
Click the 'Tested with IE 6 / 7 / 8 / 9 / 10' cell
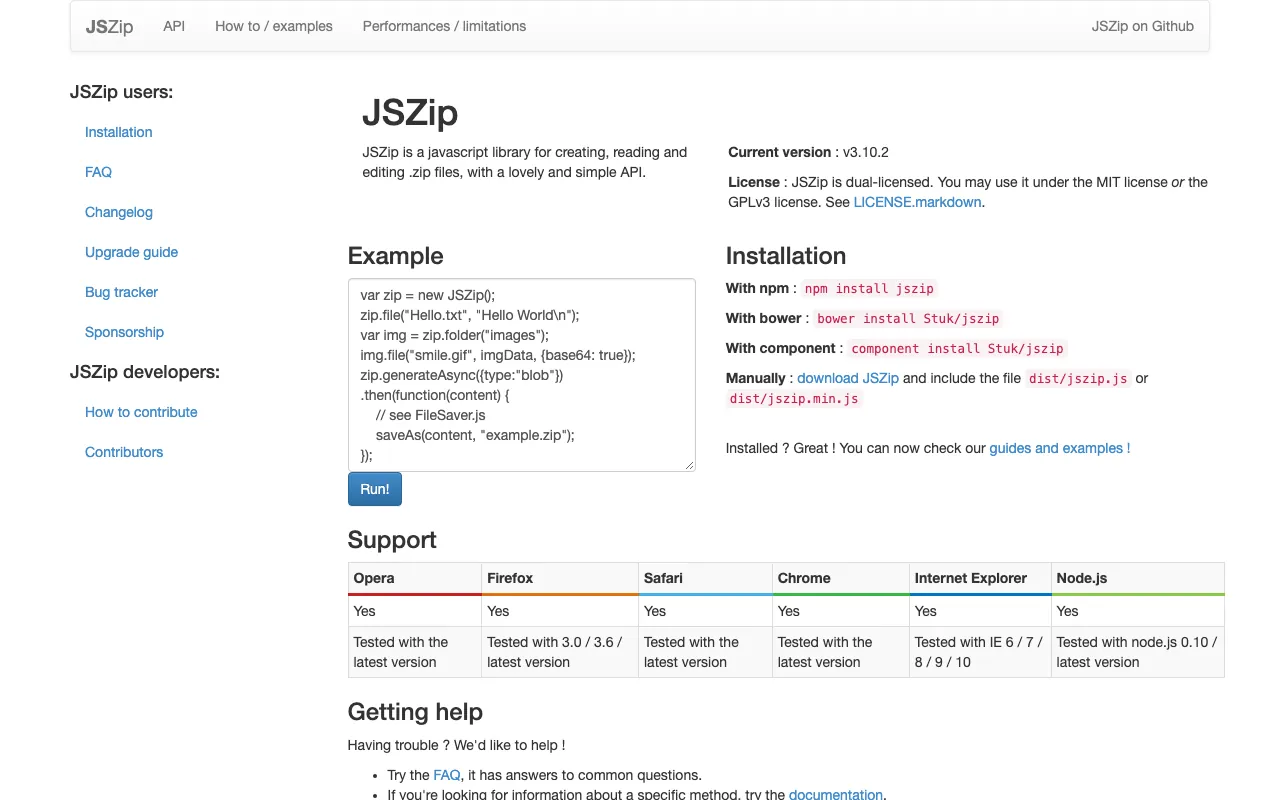tap(981, 652)
